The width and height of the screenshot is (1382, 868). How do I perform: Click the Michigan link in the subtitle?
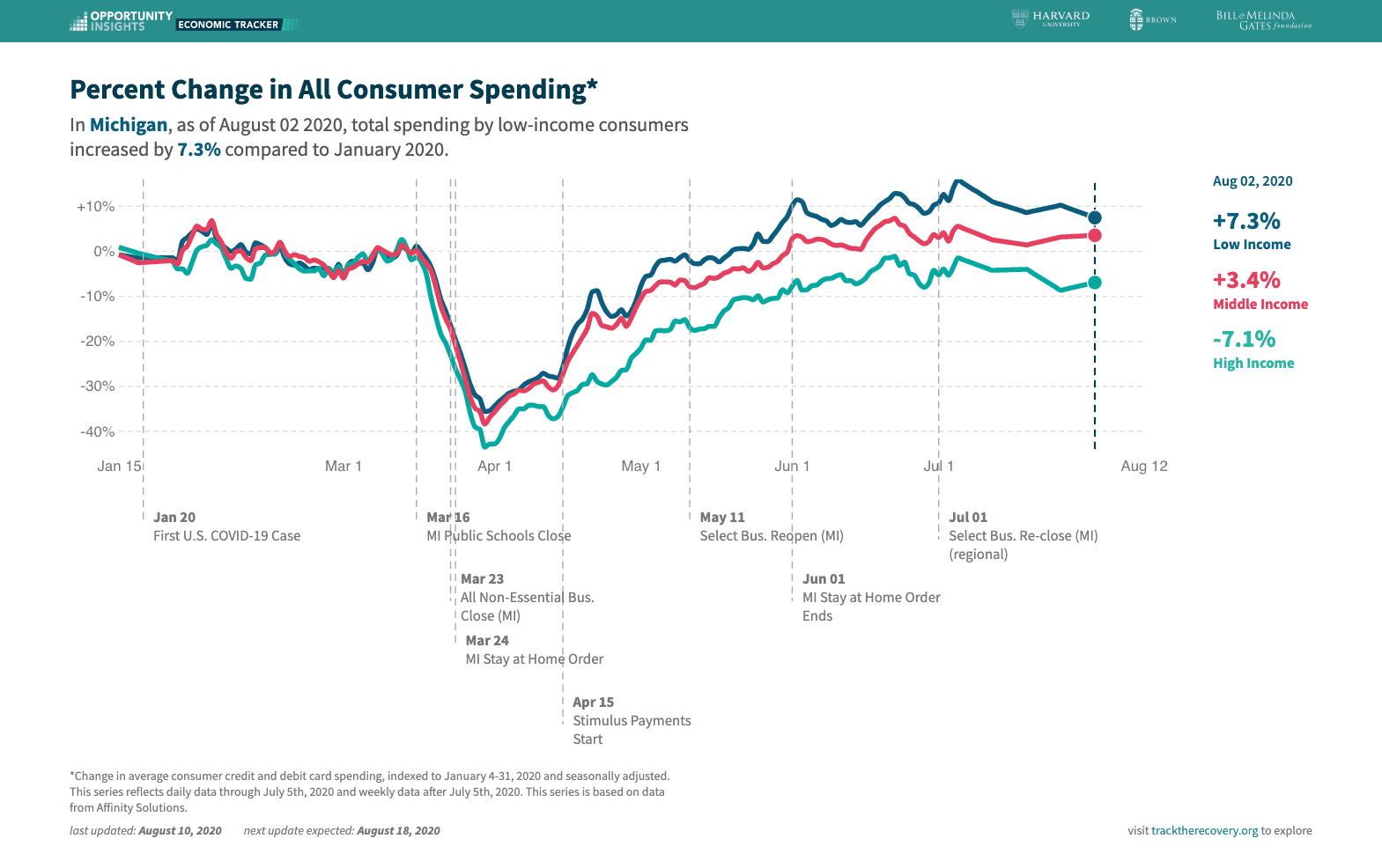[129, 125]
